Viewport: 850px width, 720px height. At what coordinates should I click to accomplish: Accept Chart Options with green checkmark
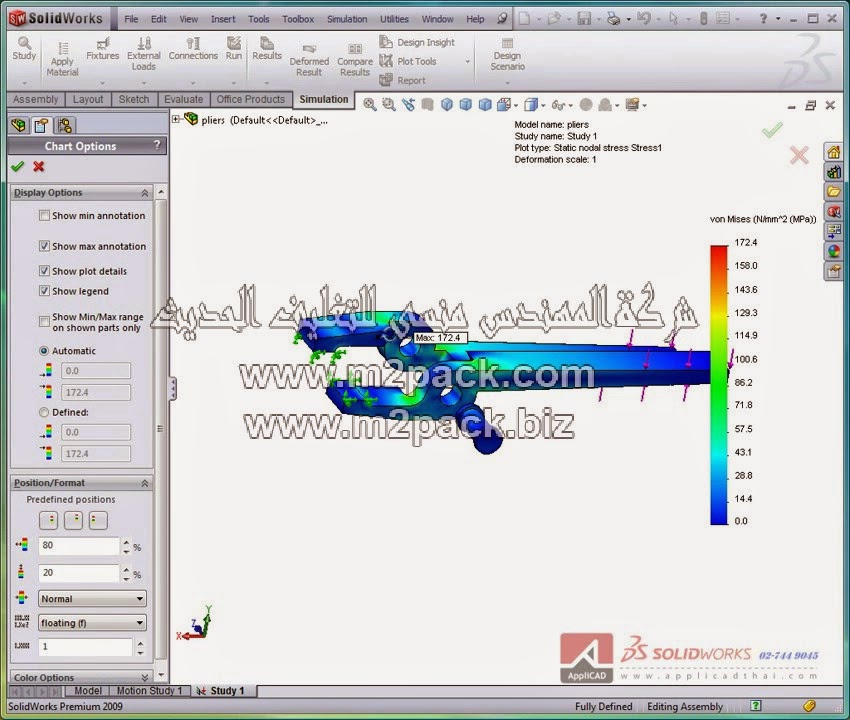click(x=18, y=166)
